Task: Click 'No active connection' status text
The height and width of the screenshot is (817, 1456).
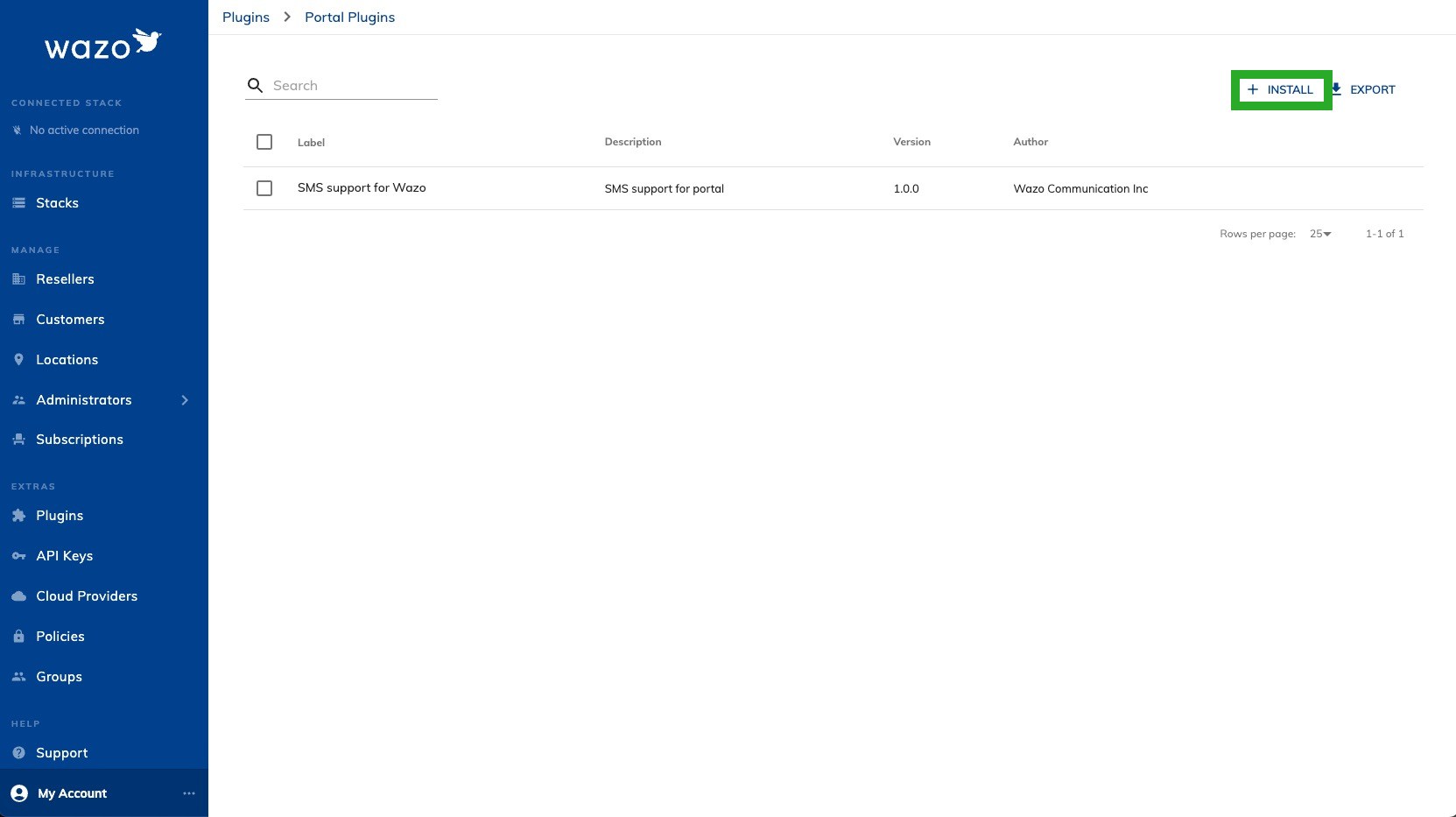Action: (84, 130)
